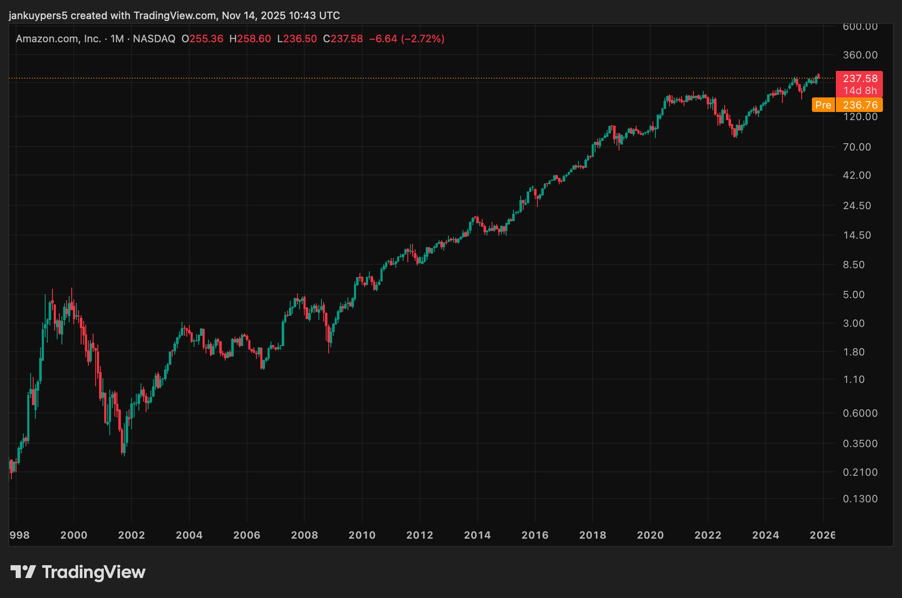
Task: Click the change value −6.64 (−2.72%)
Action: click(x=407, y=39)
